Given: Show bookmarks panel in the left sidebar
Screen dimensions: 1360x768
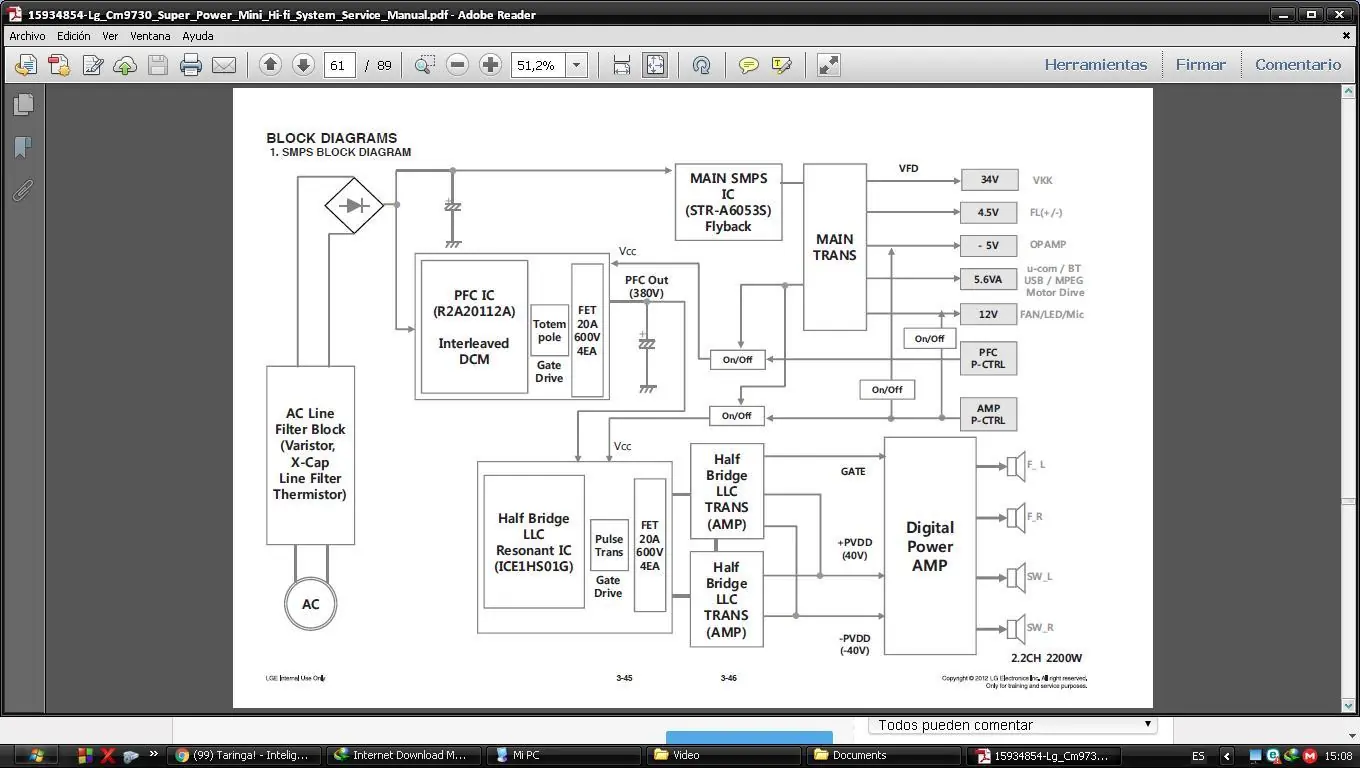Looking at the screenshot, I should point(23,148).
